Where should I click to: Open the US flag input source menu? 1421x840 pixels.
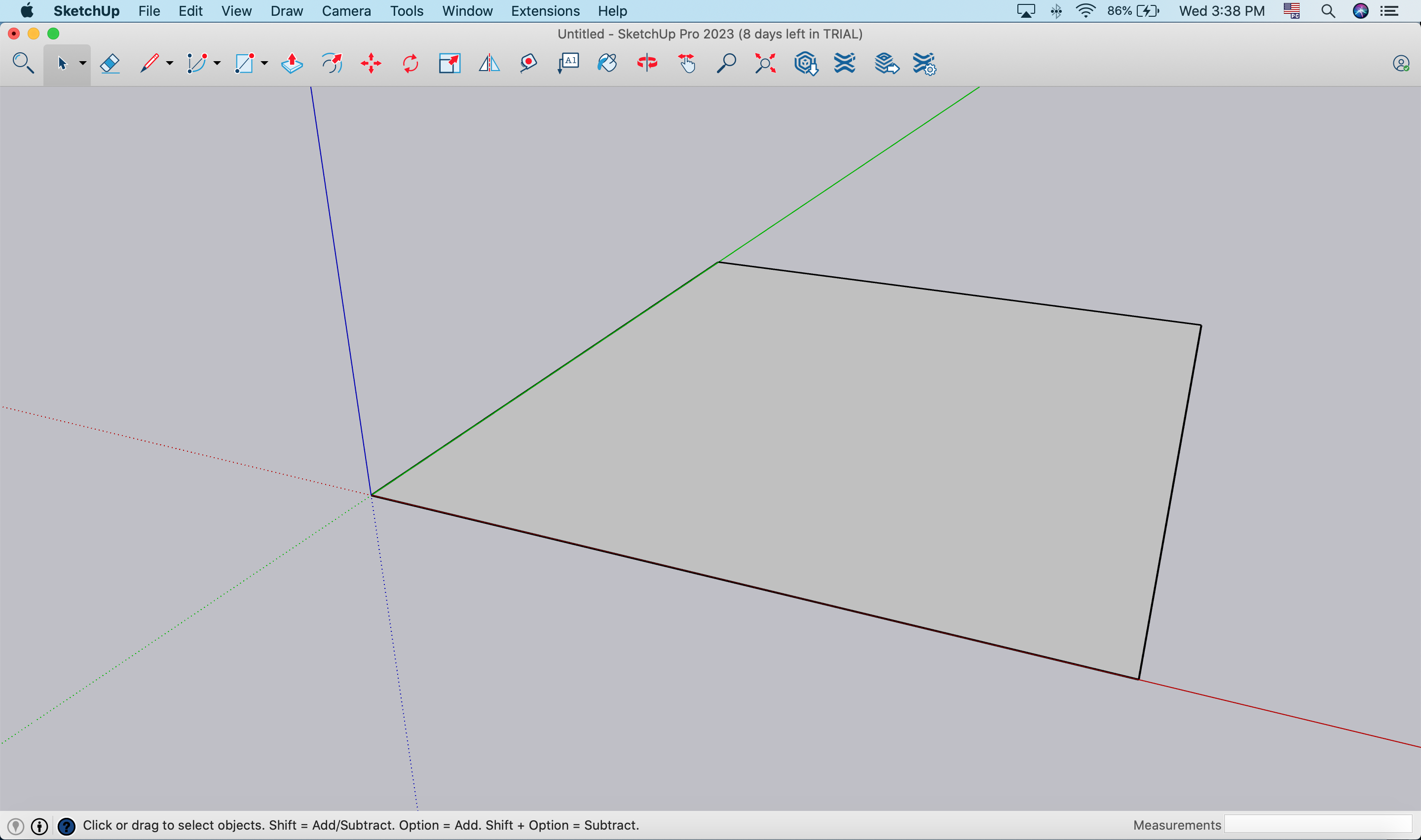coord(1292,11)
